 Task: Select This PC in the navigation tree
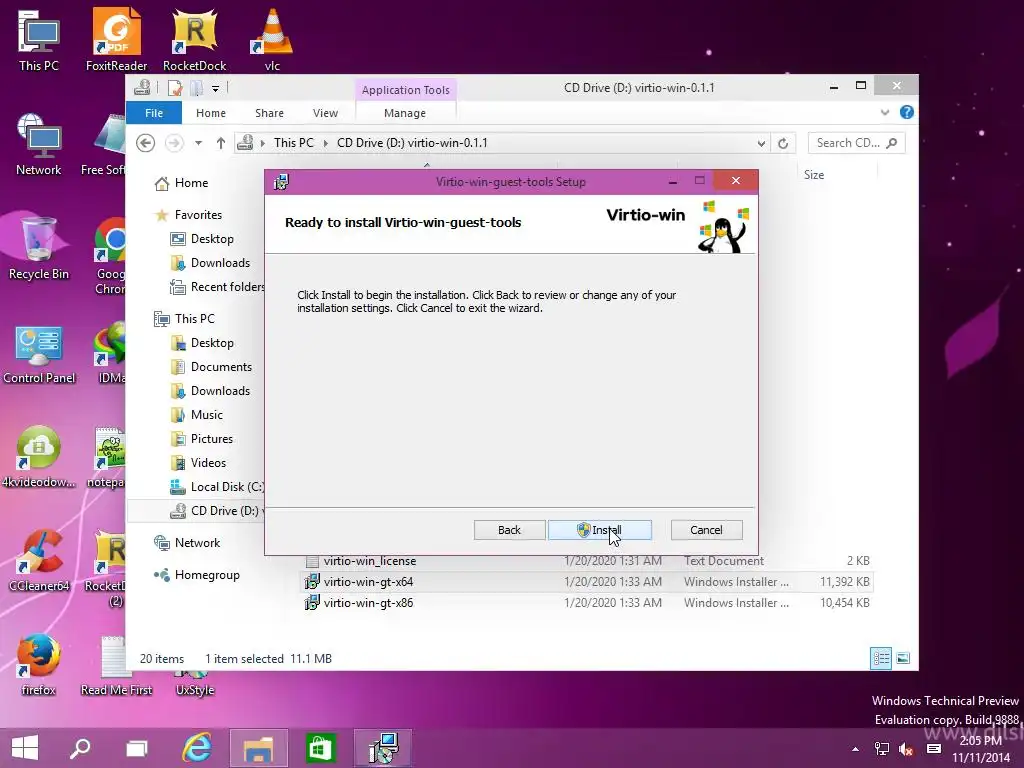tap(194, 319)
